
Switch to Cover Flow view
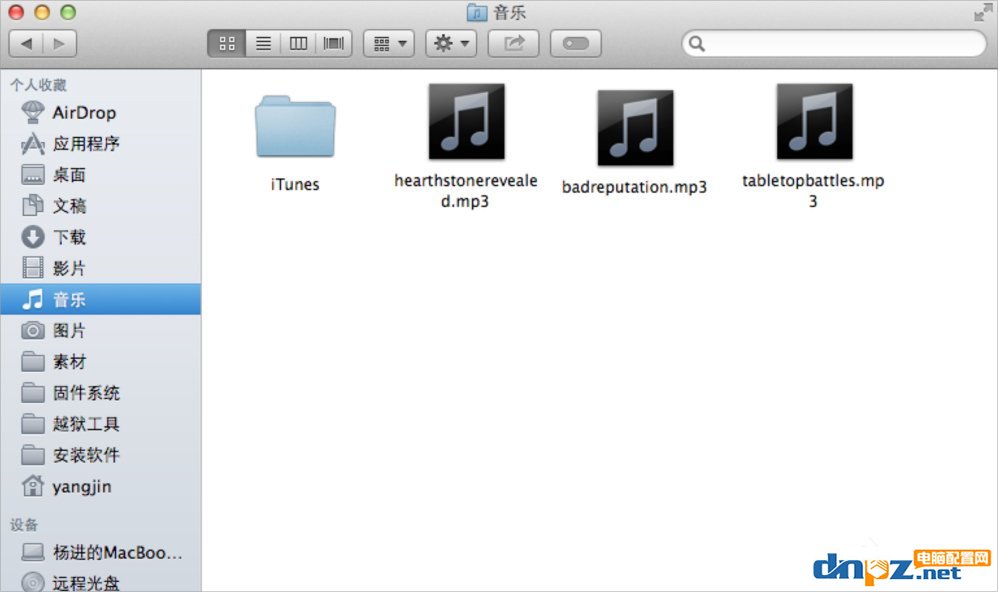pyautogui.click(x=334, y=43)
